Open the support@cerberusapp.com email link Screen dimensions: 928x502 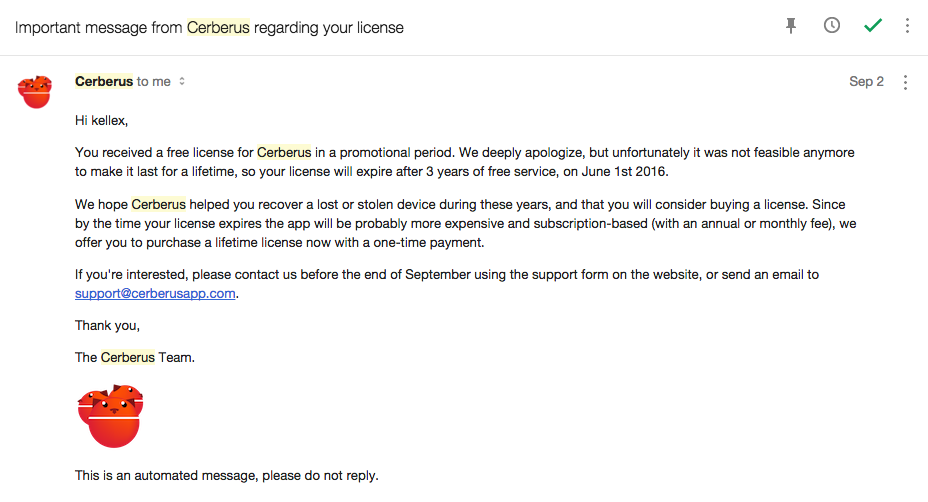pyautogui.click(x=155, y=294)
